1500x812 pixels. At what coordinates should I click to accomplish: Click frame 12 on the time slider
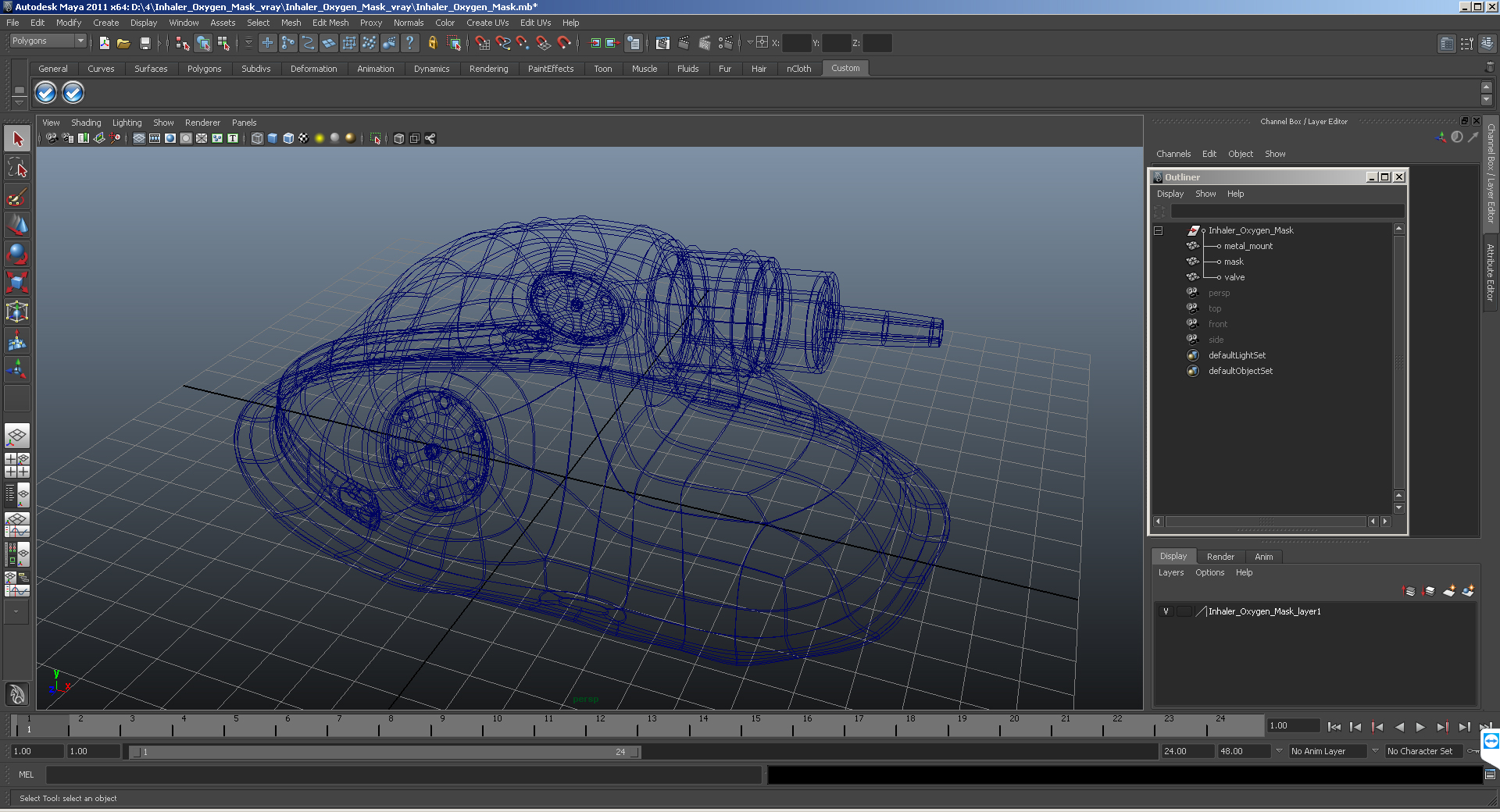pyautogui.click(x=600, y=726)
